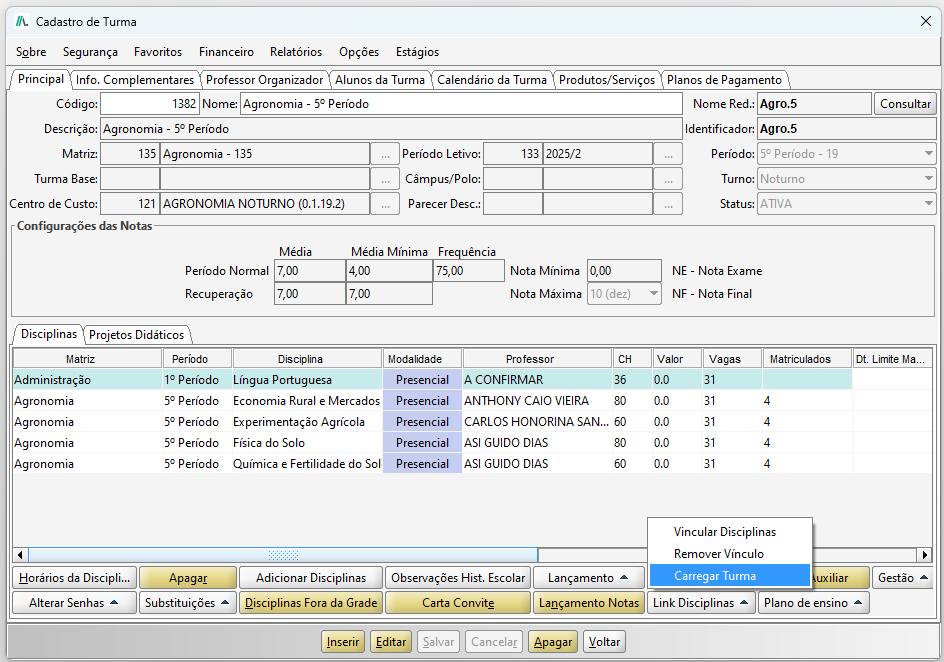Expand the Turno dropdown
Screen dimensions: 944x662
pos(928,179)
